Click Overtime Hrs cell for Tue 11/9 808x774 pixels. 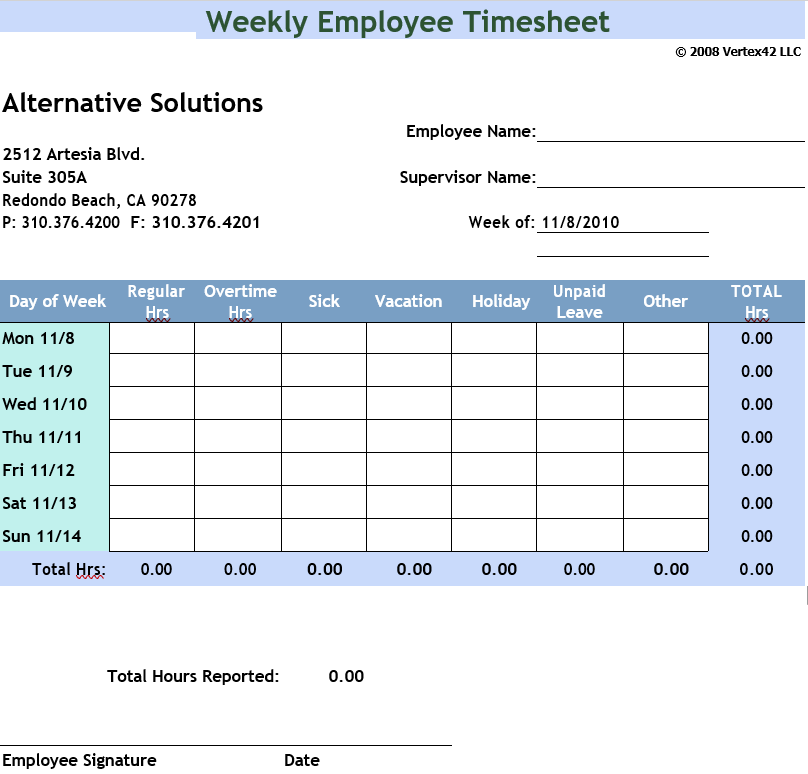point(237,371)
